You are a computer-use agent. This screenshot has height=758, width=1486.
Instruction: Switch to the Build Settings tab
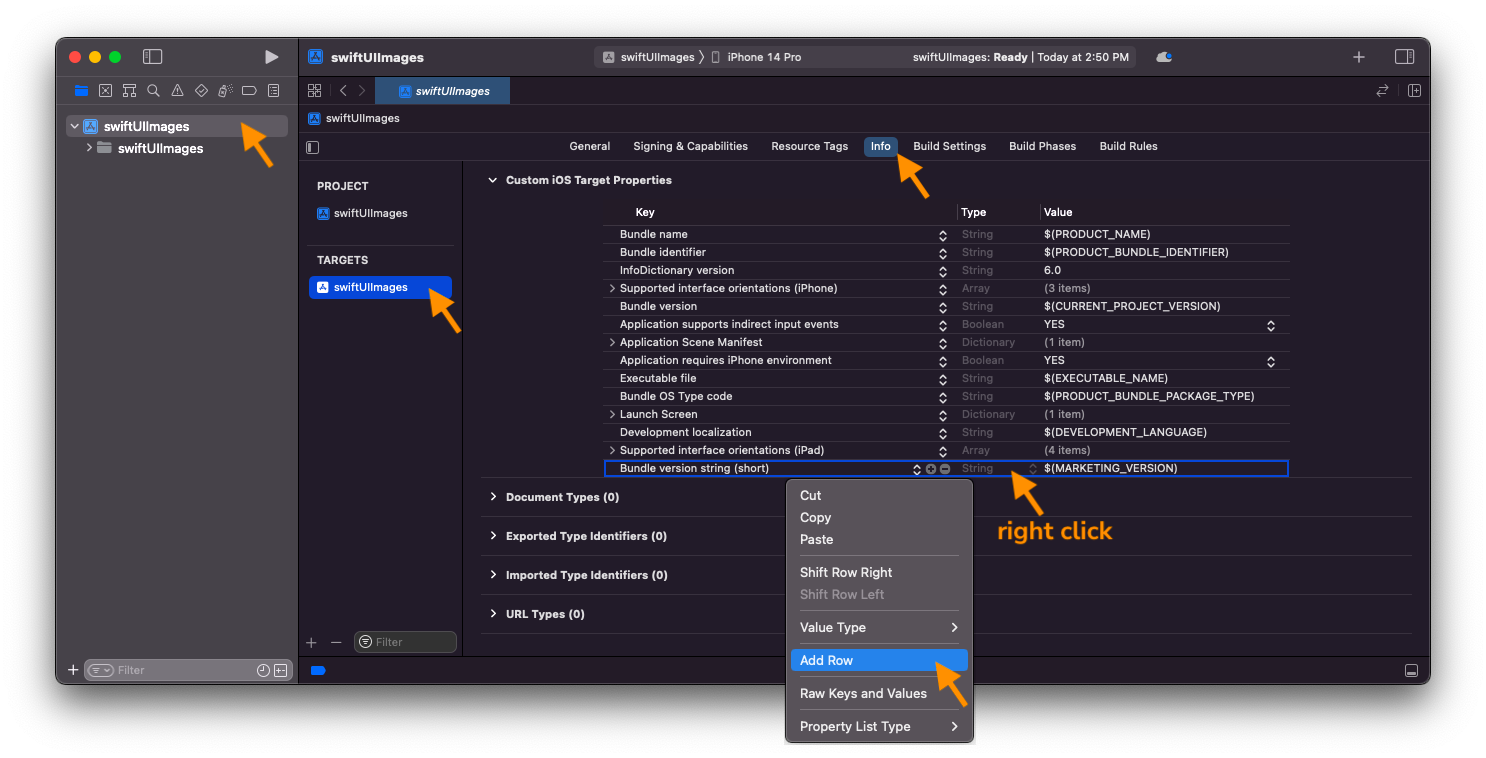949,146
